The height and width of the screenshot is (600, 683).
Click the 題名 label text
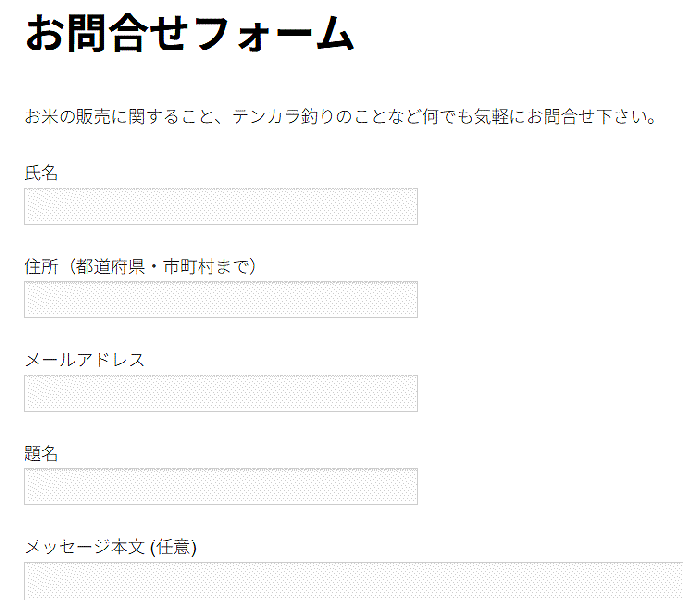tap(41, 453)
